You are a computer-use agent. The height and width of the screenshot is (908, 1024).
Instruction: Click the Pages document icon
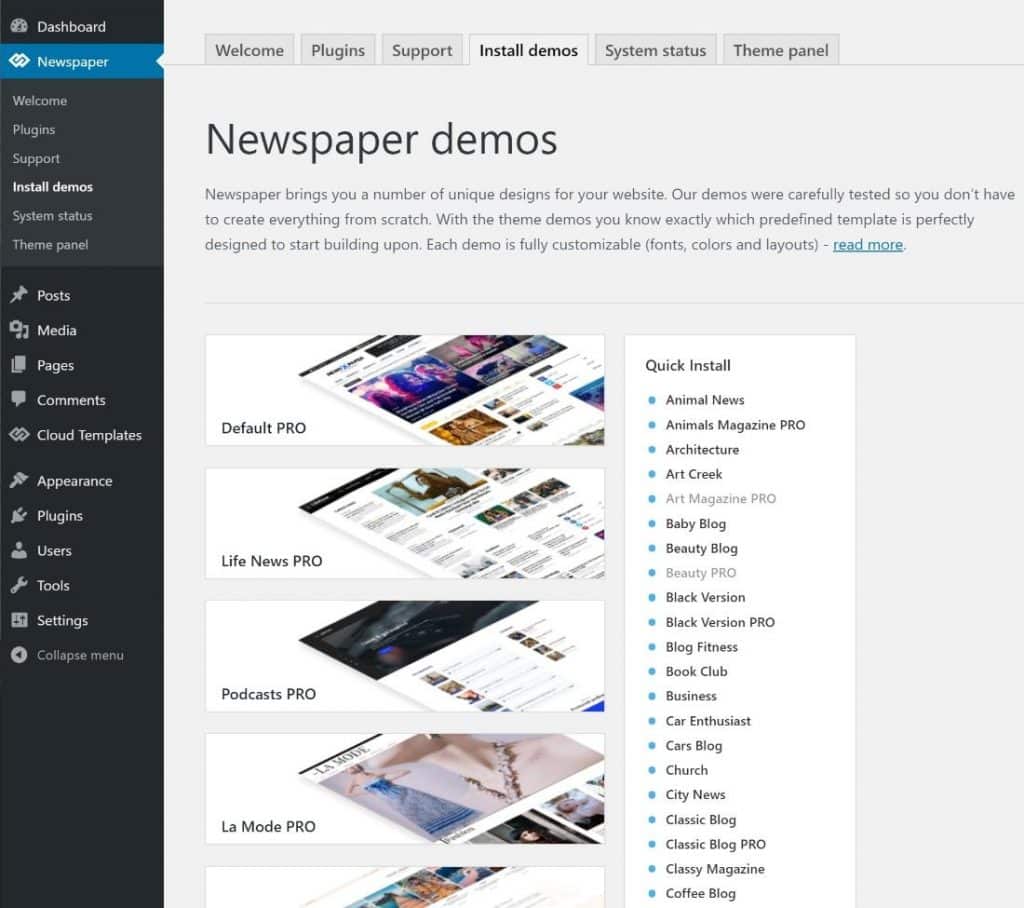pyautogui.click(x=19, y=365)
